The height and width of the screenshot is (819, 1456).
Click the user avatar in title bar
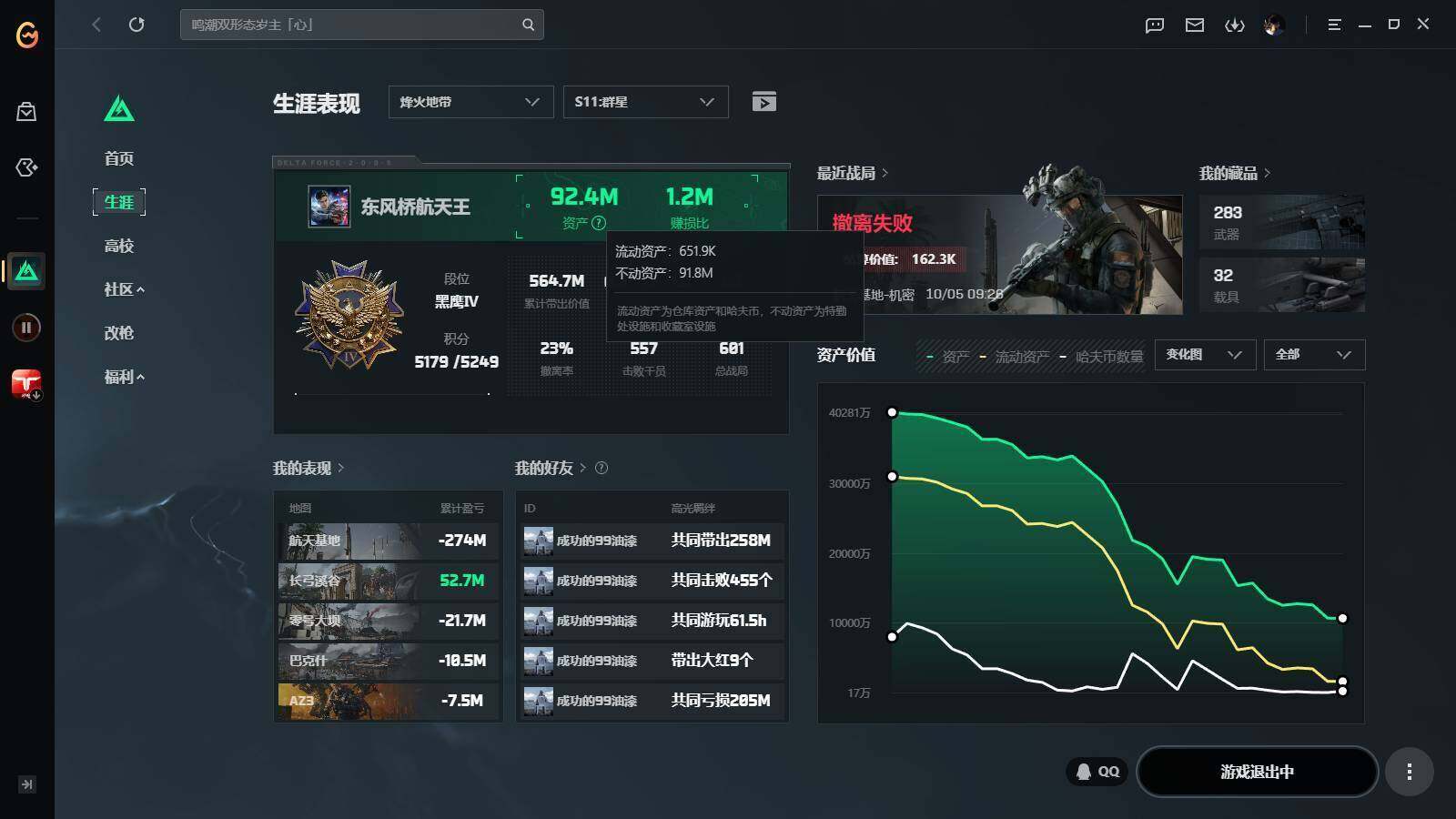coord(1274,25)
